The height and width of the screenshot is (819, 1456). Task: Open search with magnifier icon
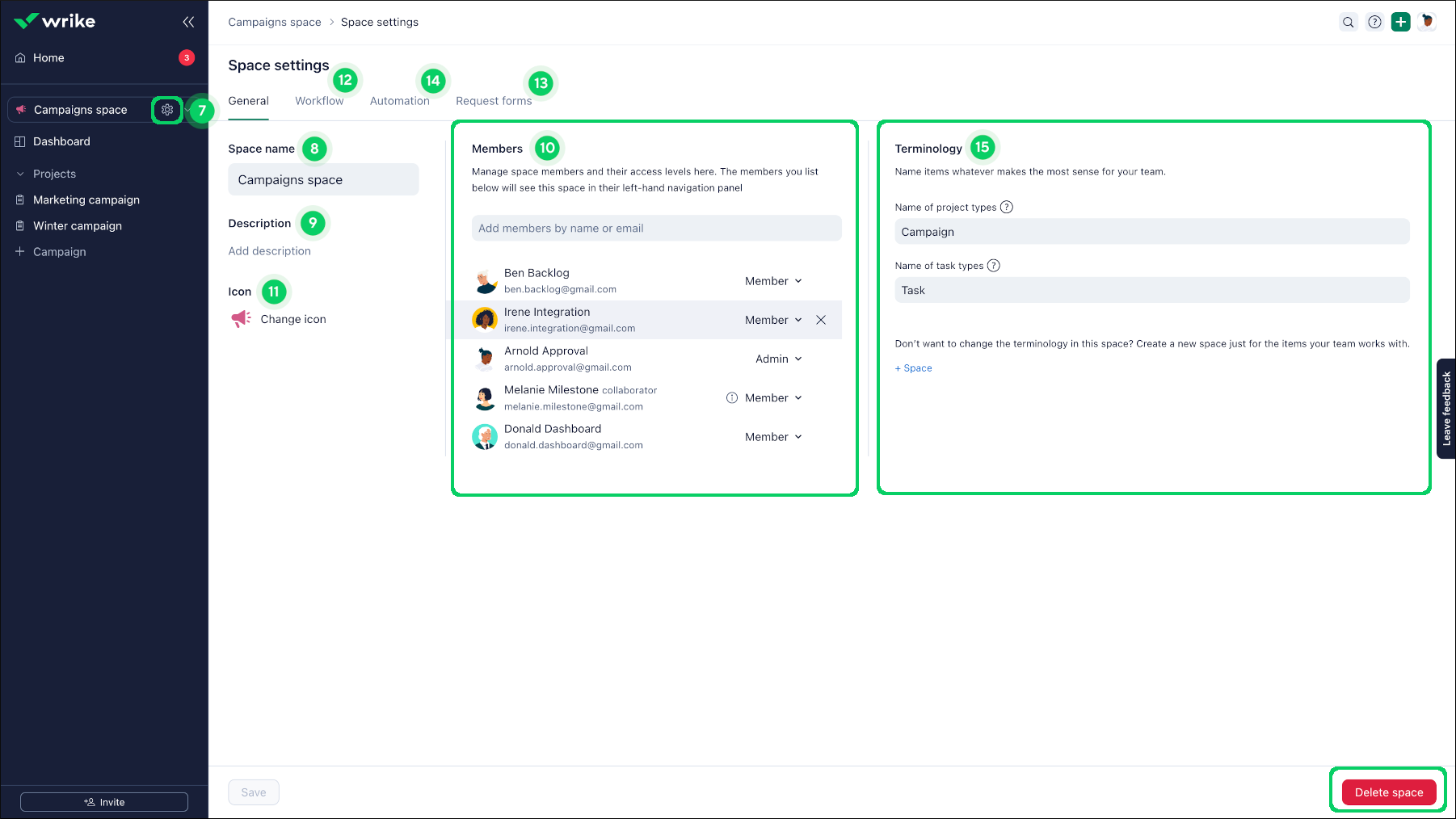(x=1348, y=23)
